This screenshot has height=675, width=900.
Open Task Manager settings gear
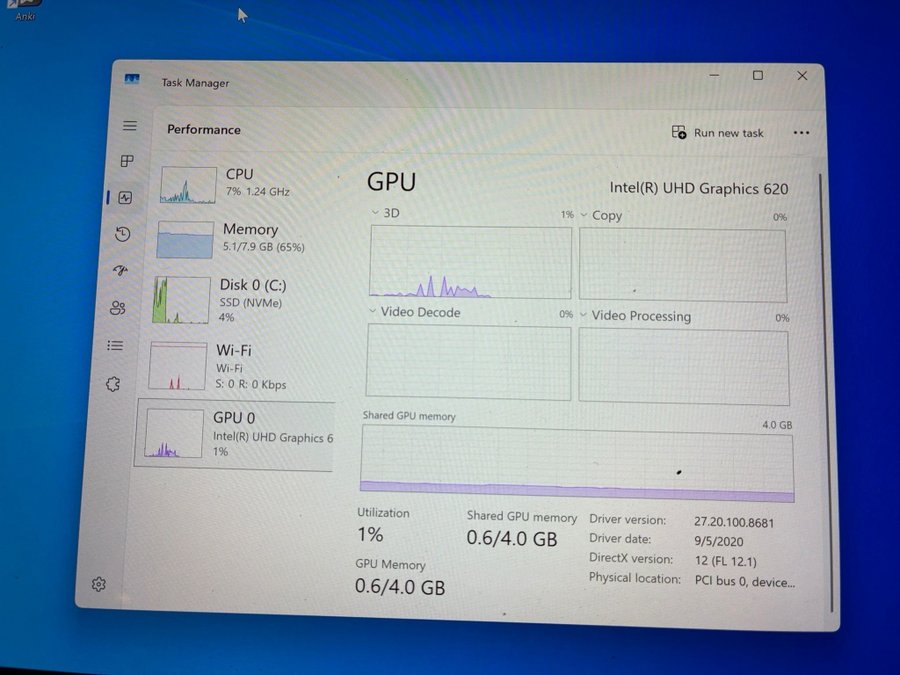pos(99,584)
